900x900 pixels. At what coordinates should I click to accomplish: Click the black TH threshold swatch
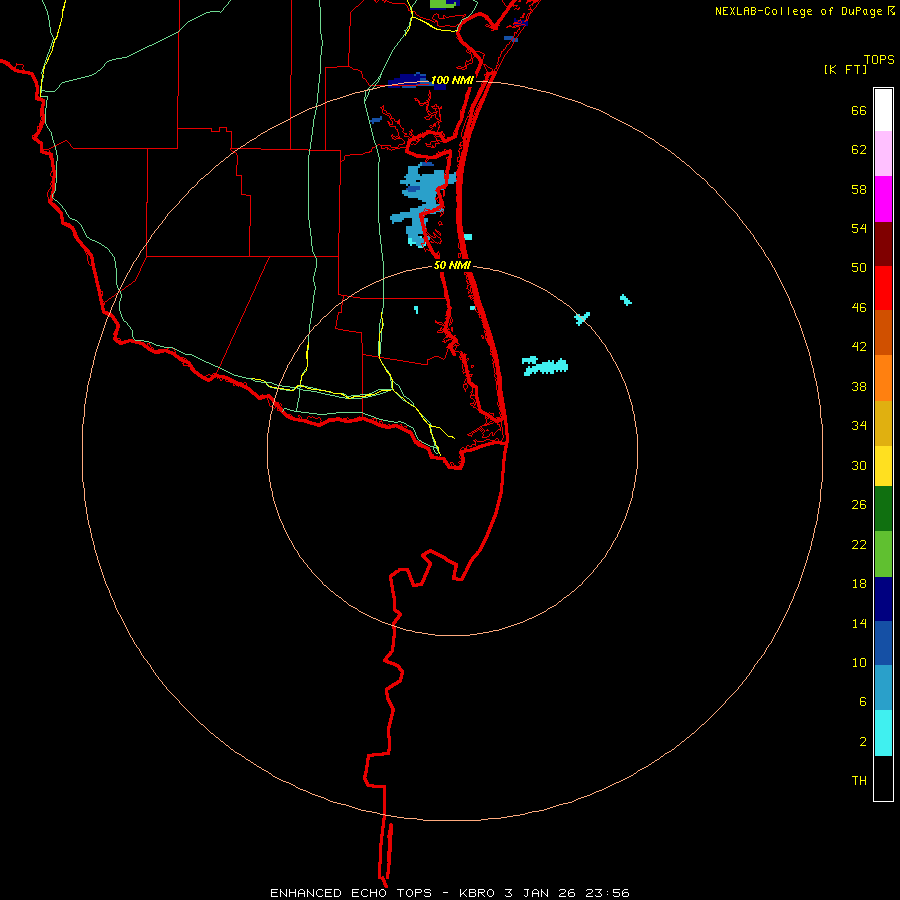tap(883, 778)
